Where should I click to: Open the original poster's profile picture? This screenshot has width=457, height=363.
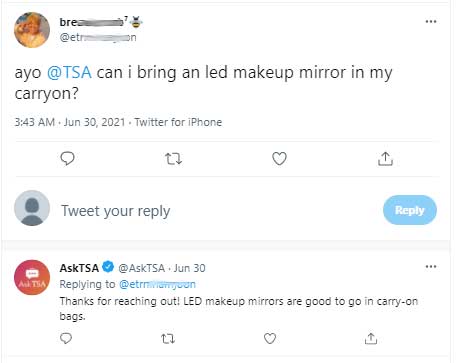pos(32,30)
